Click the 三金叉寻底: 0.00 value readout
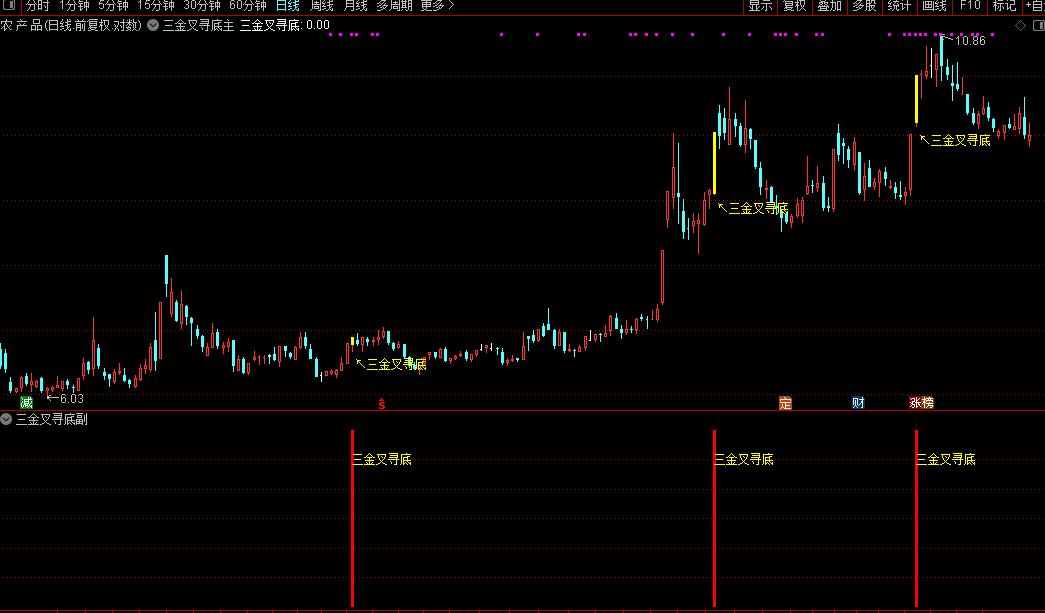Image resolution: width=1045 pixels, height=613 pixels. (285, 25)
